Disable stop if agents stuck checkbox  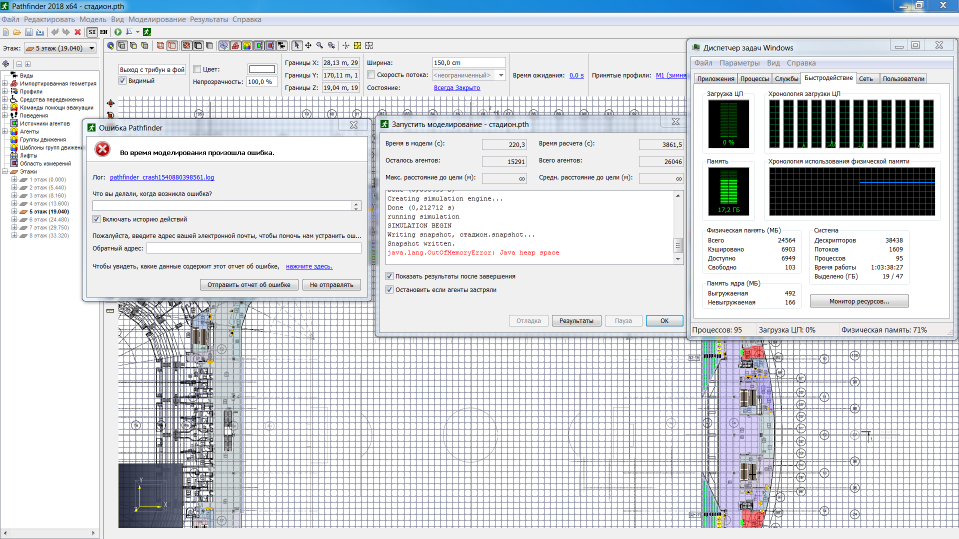390,289
